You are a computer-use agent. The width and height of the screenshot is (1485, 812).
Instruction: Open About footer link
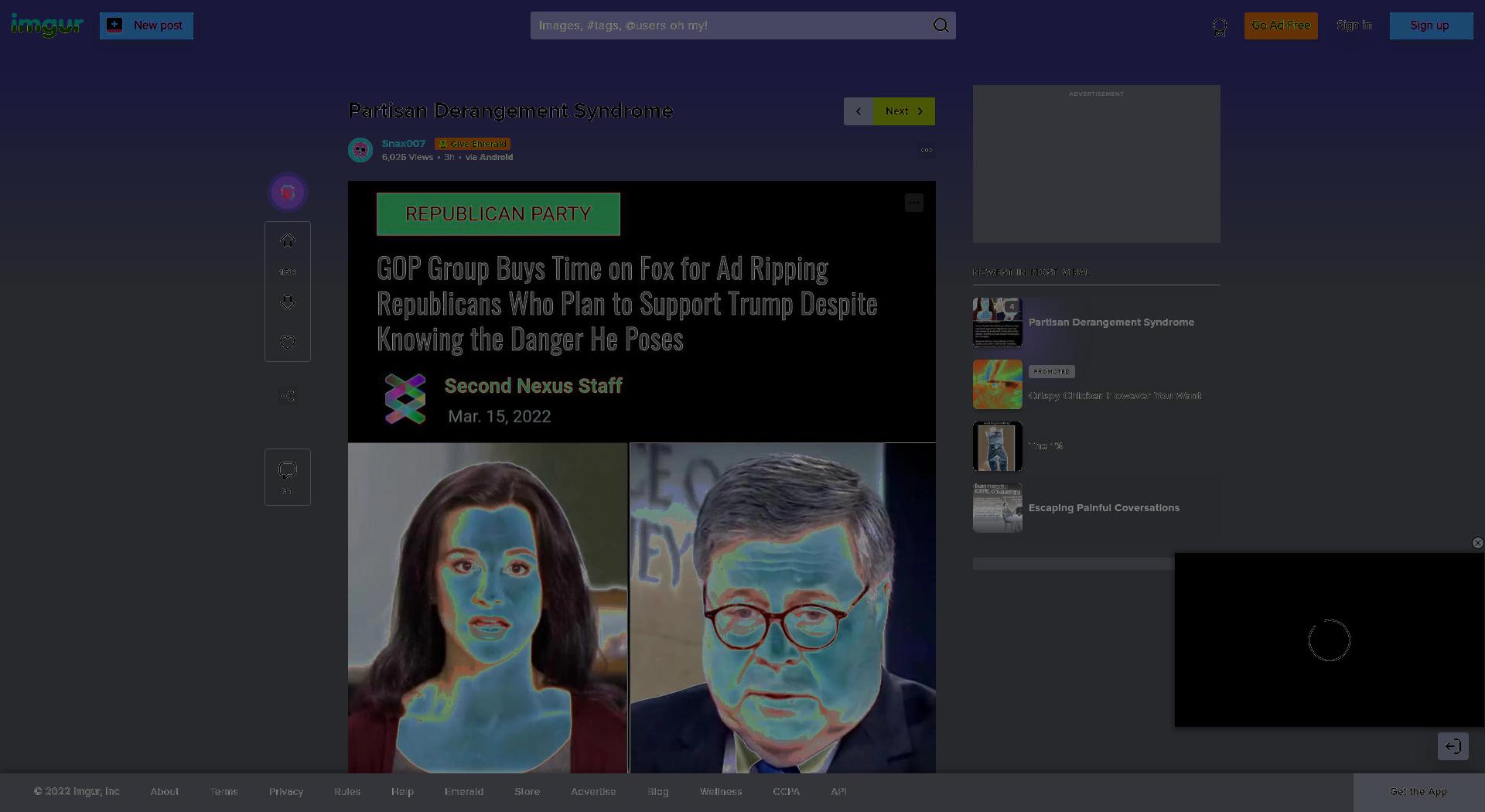pos(165,792)
